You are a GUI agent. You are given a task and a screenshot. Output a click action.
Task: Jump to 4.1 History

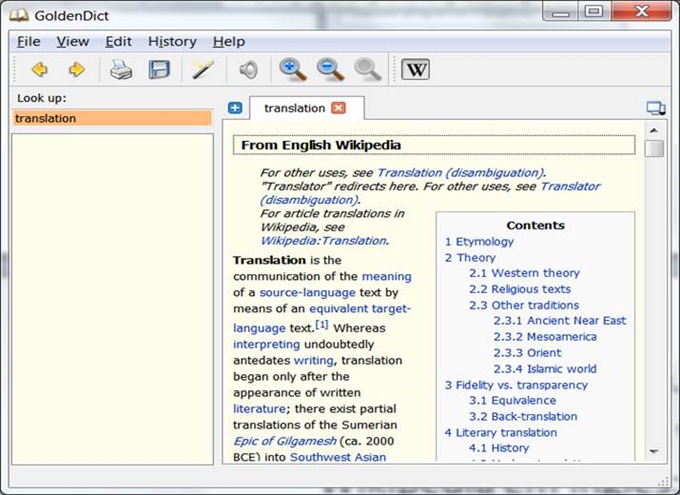[499, 448]
